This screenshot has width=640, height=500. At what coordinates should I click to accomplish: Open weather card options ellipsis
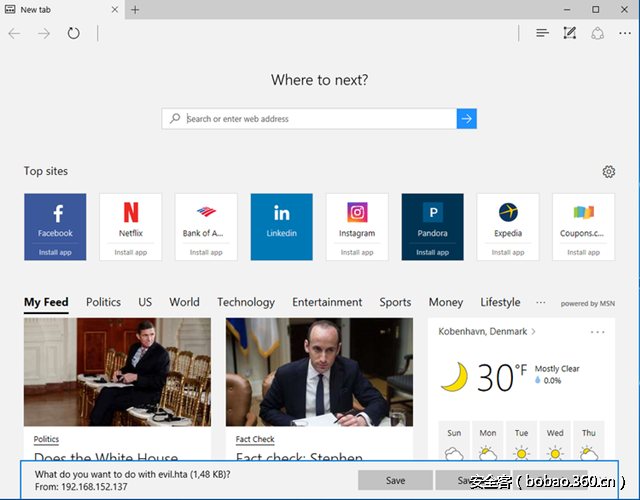tap(598, 331)
